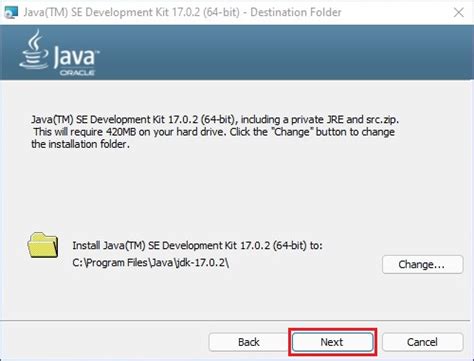This screenshot has height=361, width=474.
Task: Click the text 'Install Java(TM) SE Development Kit 17.0.2 (64-bit) to:'
Action: [x=197, y=246]
